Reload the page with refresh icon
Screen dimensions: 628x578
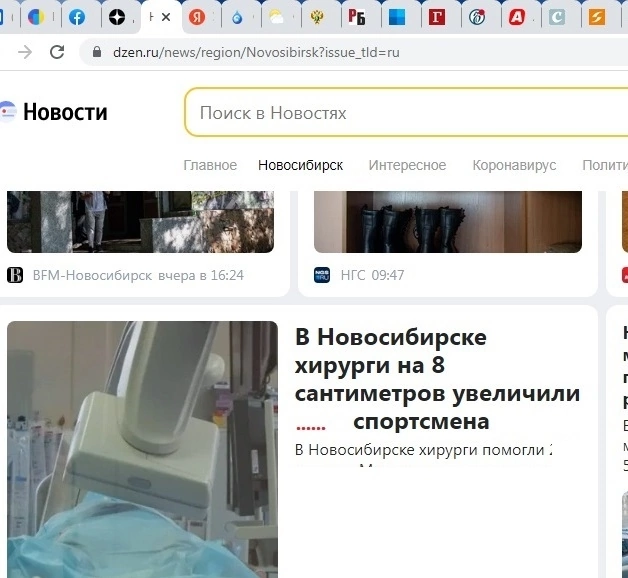57,52
